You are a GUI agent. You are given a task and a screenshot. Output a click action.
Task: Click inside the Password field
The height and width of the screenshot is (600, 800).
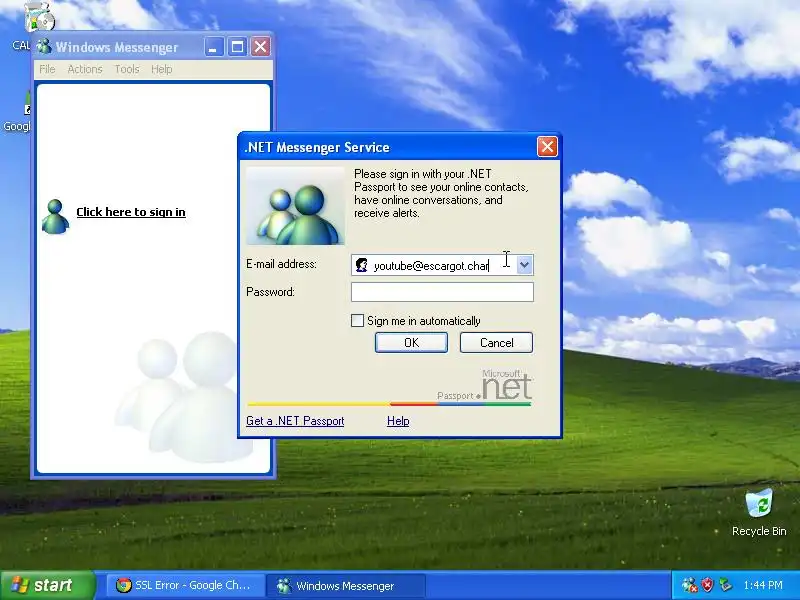442,292
